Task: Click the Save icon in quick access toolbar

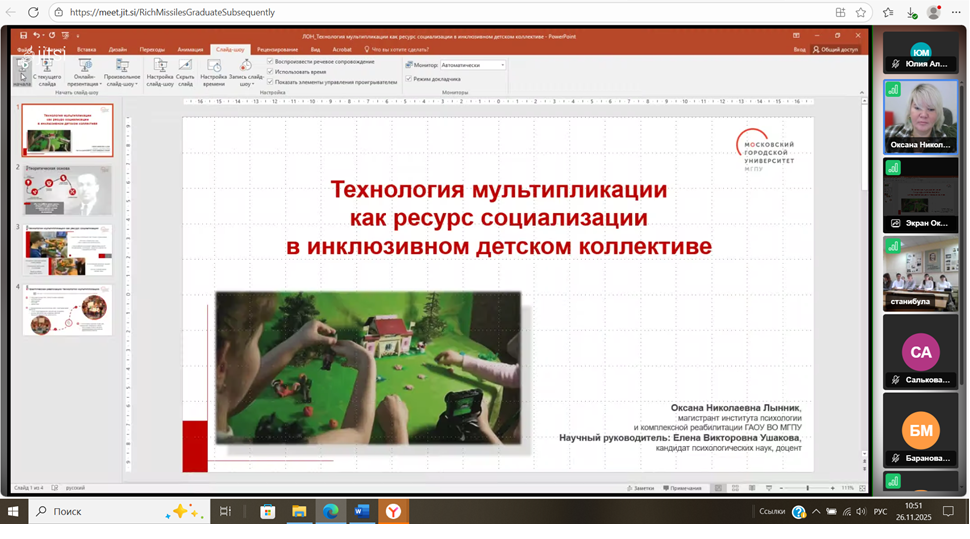Action: point(24,36)
